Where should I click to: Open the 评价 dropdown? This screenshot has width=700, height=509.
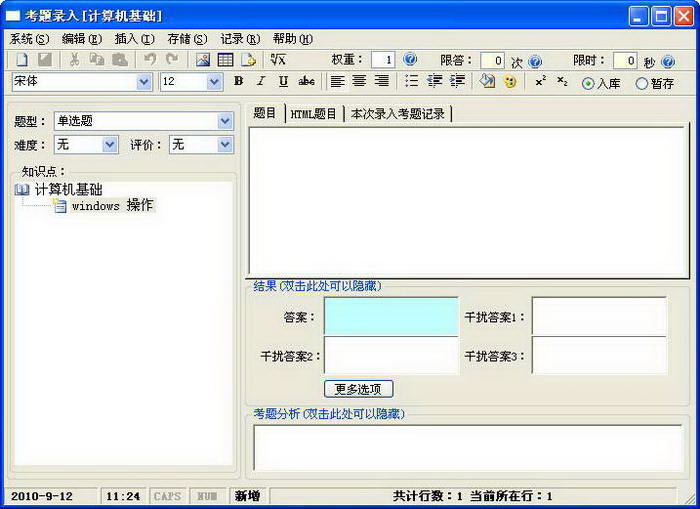click(x=225, y=145)
